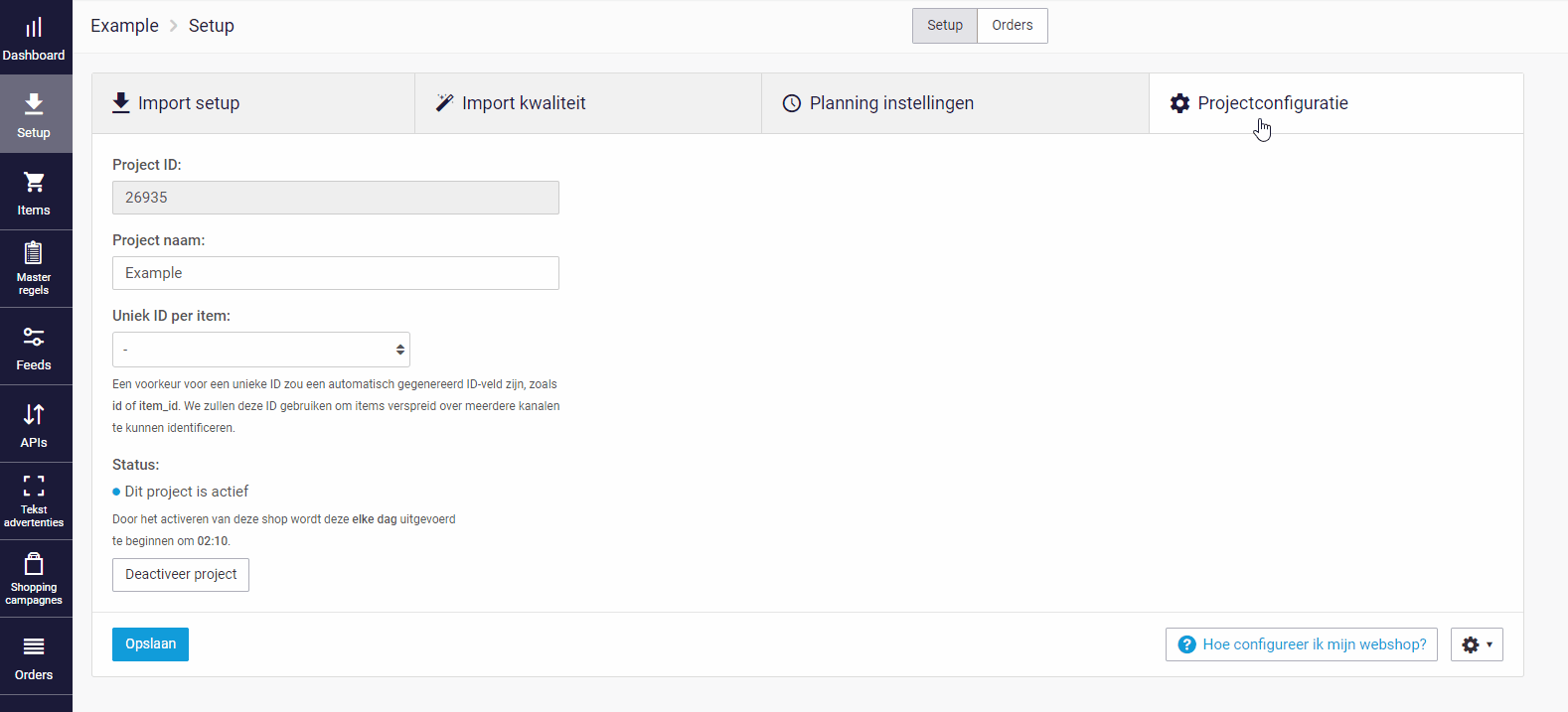Click the blue question mark help icon
This screenshot has width=1568, height=712.
click(1186, 644)
